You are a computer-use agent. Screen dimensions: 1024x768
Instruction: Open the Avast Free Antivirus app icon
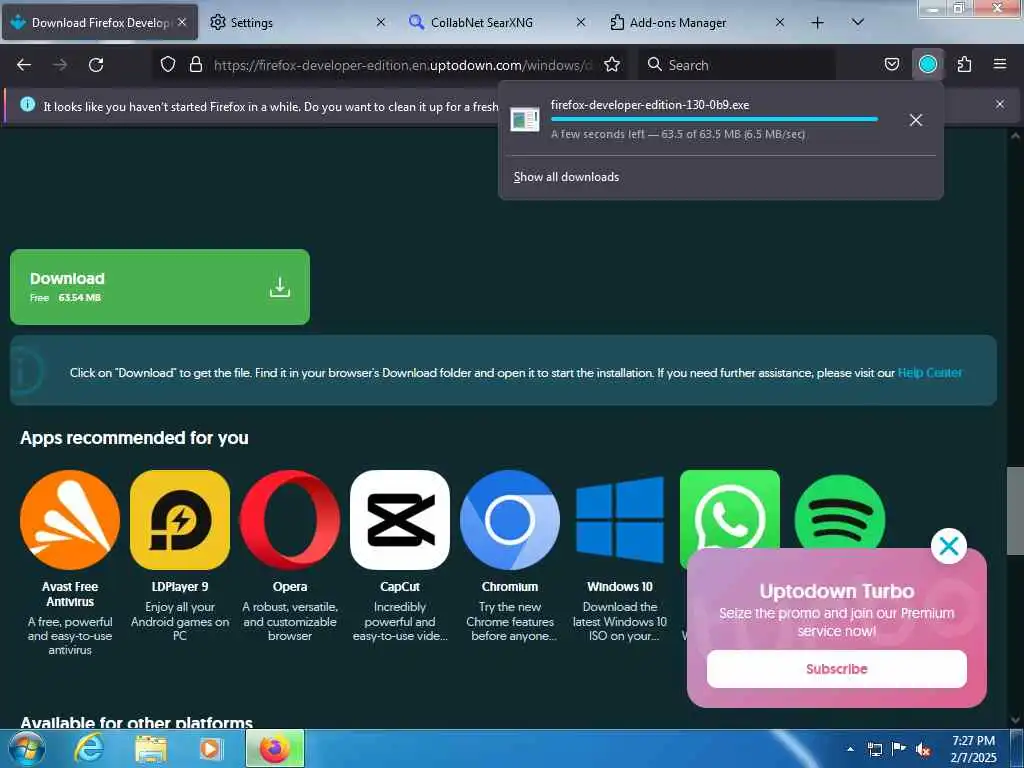[70, 520]
